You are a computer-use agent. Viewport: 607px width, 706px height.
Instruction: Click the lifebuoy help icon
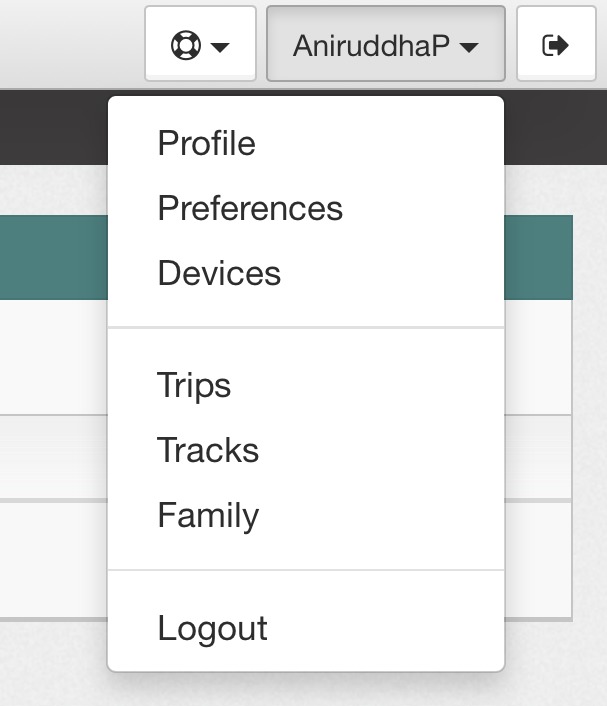186,46
